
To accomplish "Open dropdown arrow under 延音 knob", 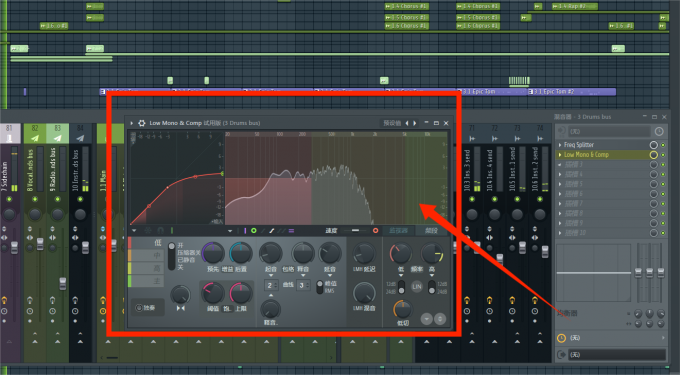I will 330,276.
